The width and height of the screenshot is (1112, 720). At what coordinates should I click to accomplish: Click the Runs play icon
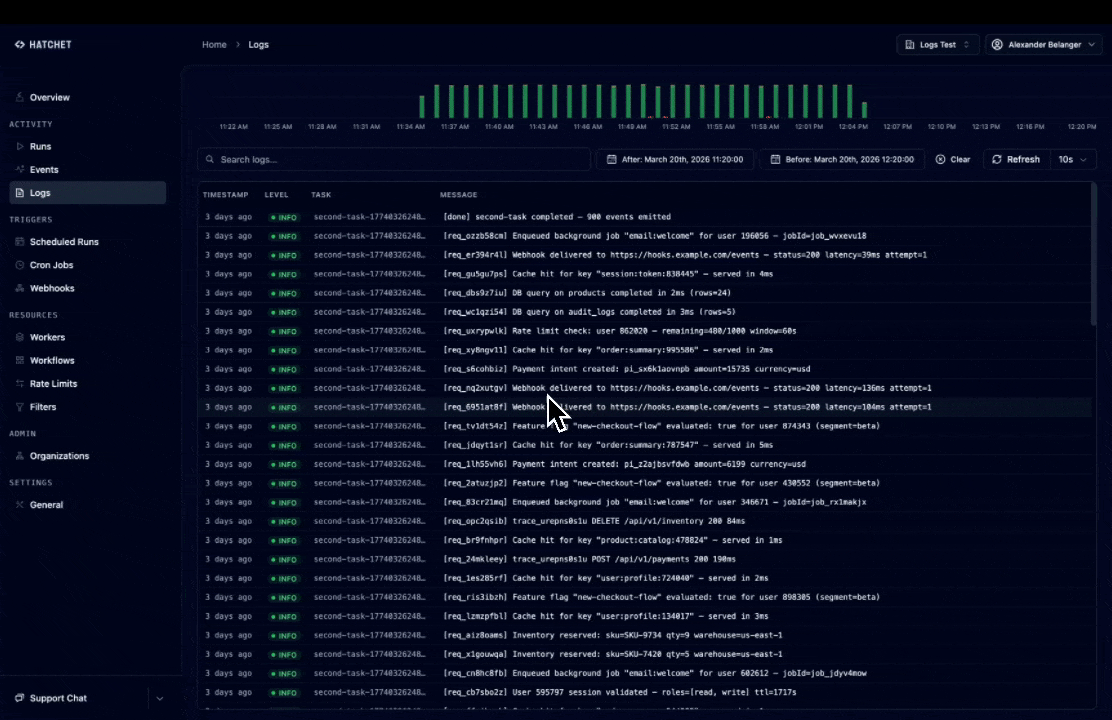tap(20, 147)
